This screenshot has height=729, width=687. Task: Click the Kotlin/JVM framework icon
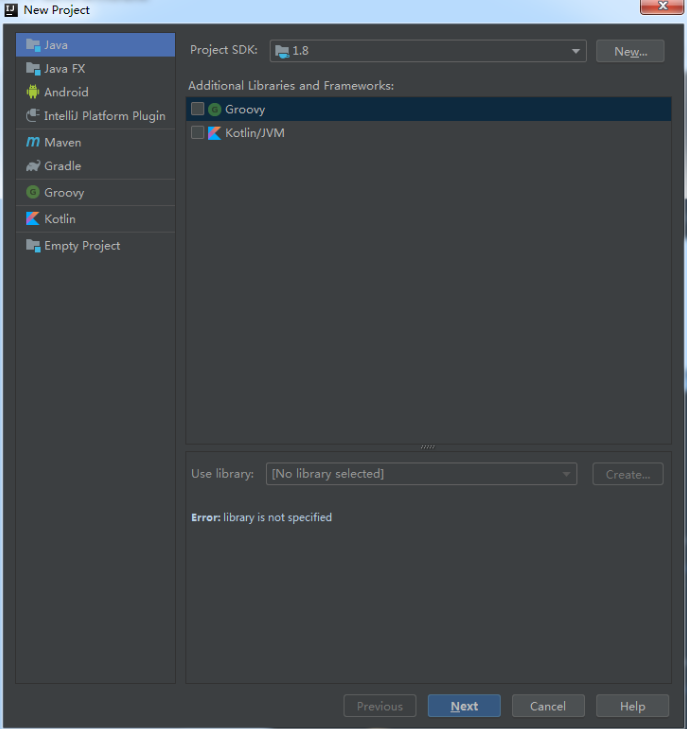[214, 133]
